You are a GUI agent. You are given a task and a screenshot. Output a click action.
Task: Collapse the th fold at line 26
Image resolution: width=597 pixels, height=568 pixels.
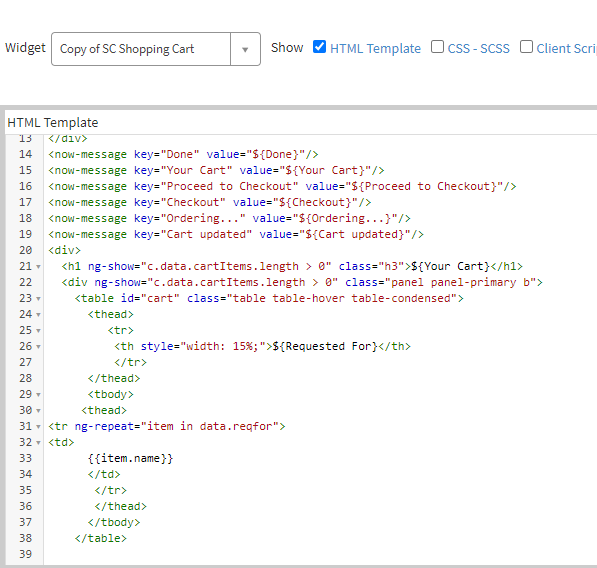[x=38, y=347]
